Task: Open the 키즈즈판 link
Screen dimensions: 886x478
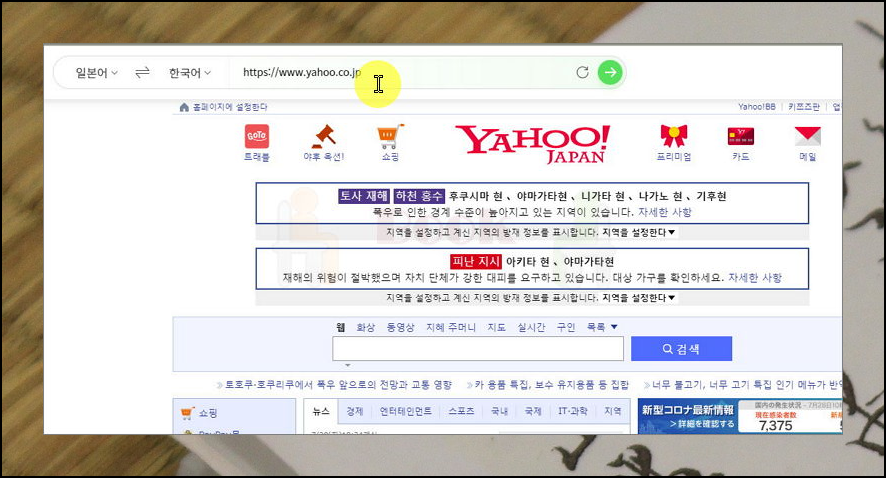Action: (x=804, y=107)
